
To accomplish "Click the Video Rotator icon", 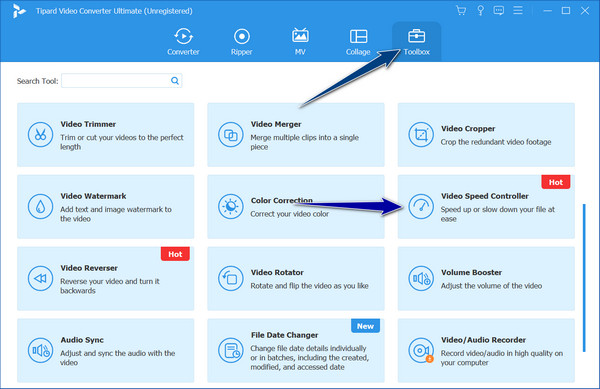I will tap(230, 278).
